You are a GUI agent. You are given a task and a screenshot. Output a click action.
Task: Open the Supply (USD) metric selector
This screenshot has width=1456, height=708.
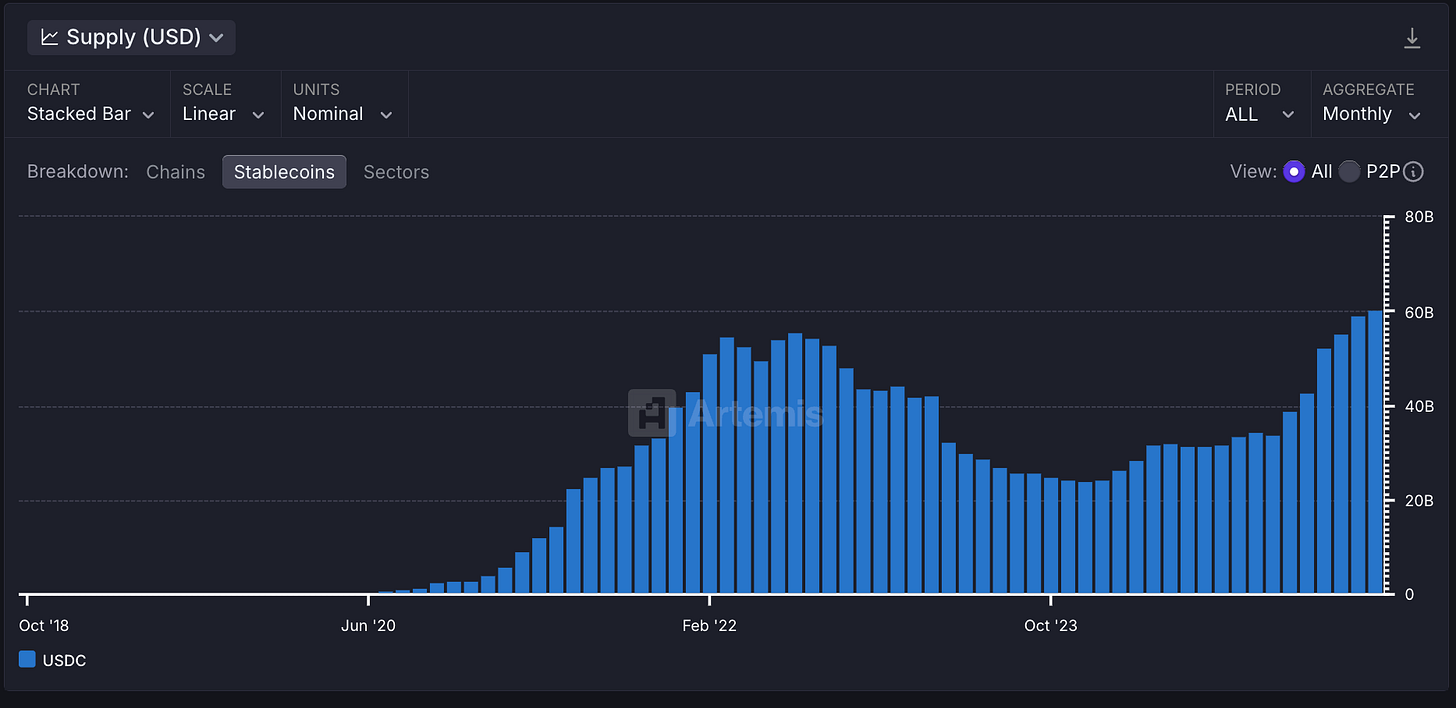coord(131,38)
